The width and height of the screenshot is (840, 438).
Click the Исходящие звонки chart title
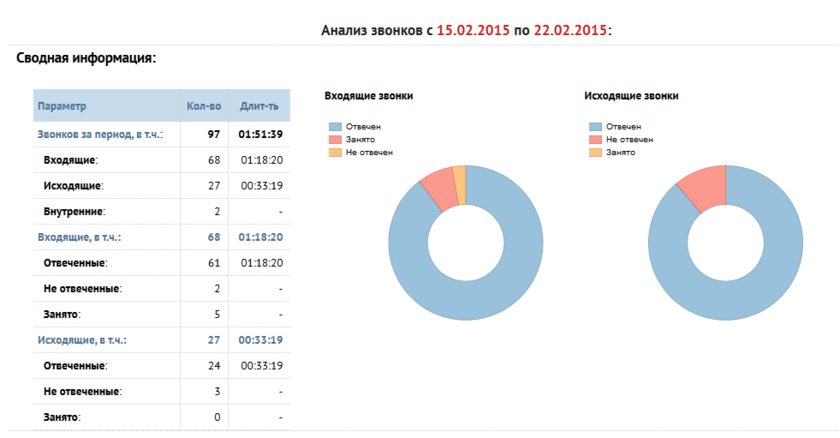coord(631,96)
